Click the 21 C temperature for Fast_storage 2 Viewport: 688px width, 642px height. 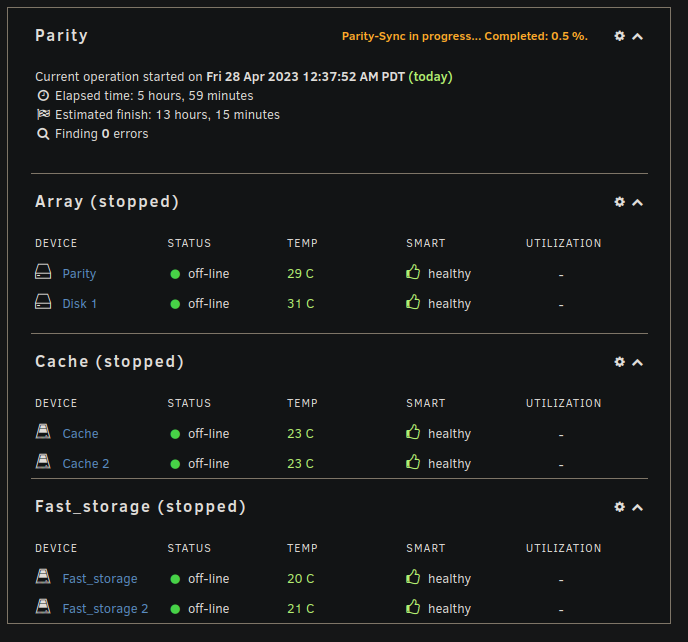(301, 609)
